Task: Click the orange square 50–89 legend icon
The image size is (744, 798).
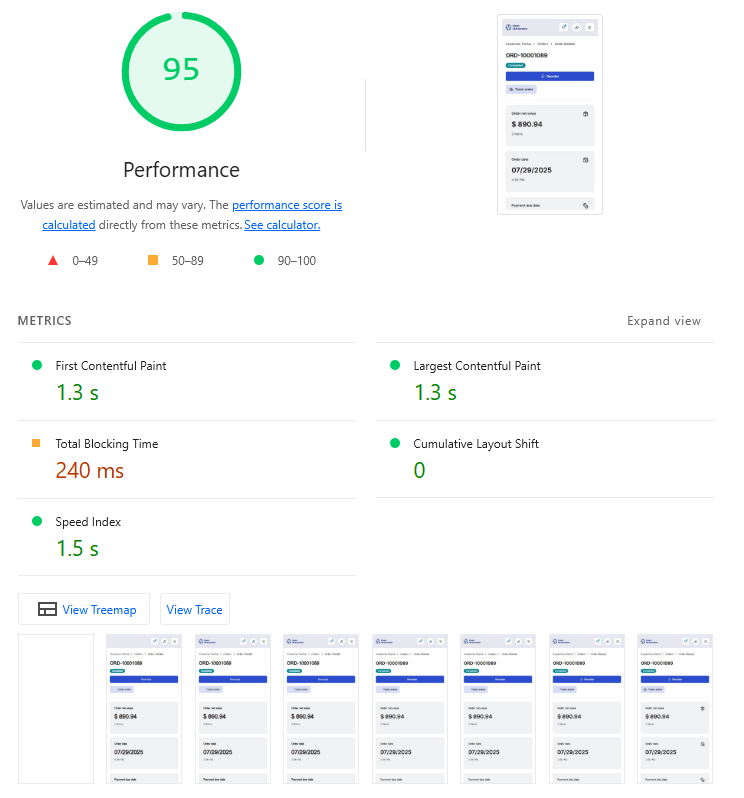Action: [153, 261]
